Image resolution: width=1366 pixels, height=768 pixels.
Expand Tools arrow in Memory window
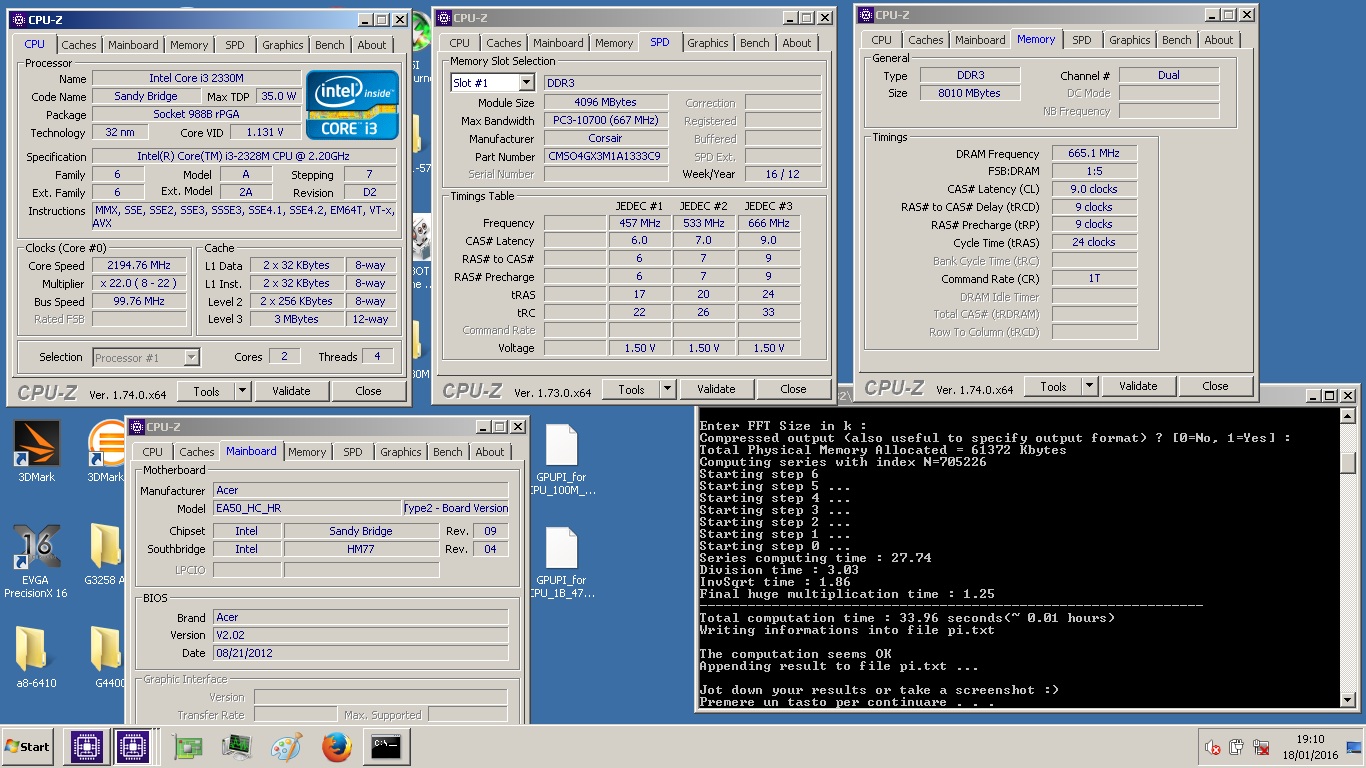[1088, 386]
